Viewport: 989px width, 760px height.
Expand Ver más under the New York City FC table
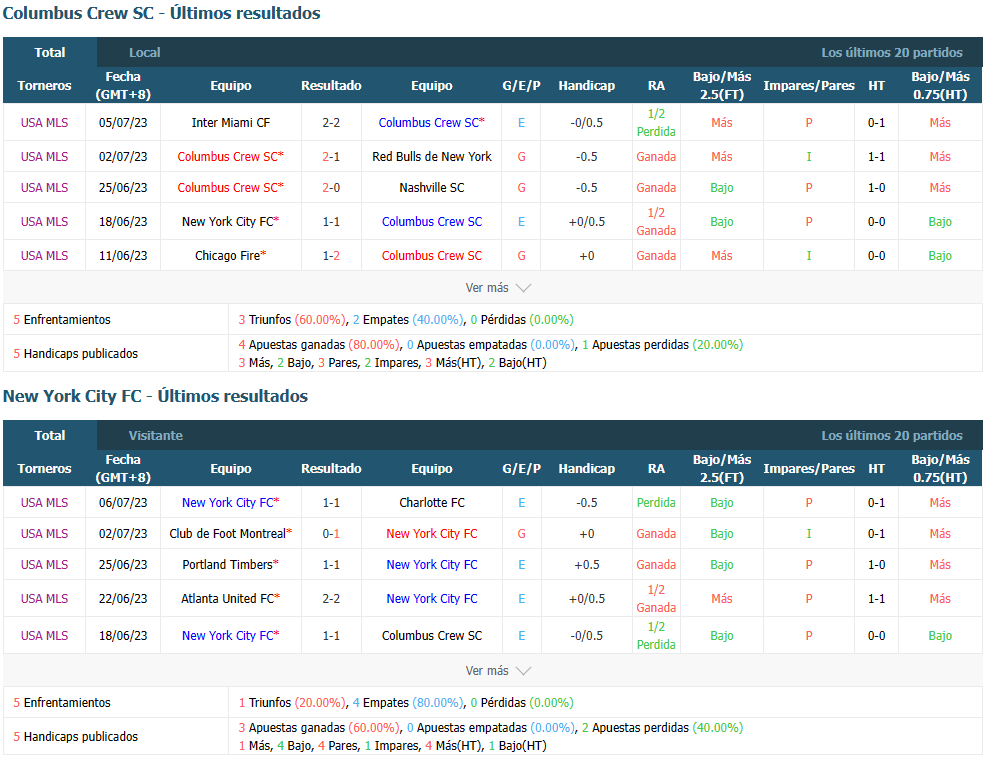tap(498, 670)
